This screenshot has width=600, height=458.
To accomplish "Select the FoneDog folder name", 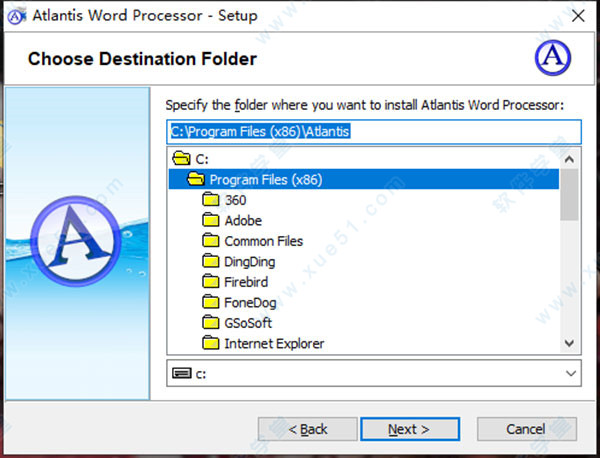I will [x=250, y=303].
